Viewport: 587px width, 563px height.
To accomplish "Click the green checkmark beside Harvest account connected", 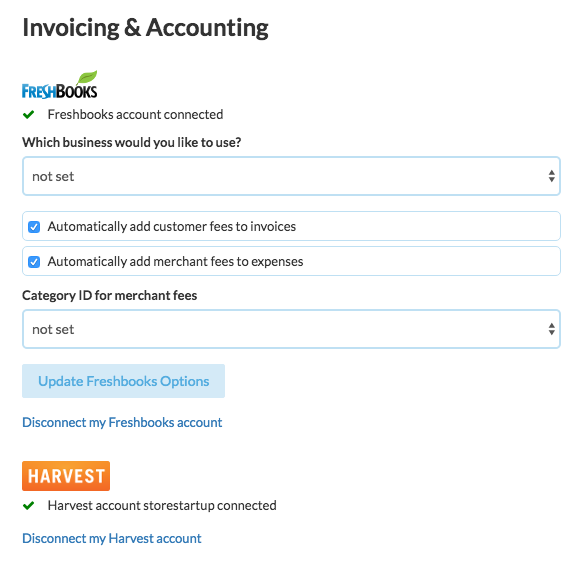I will coord(28,506).
